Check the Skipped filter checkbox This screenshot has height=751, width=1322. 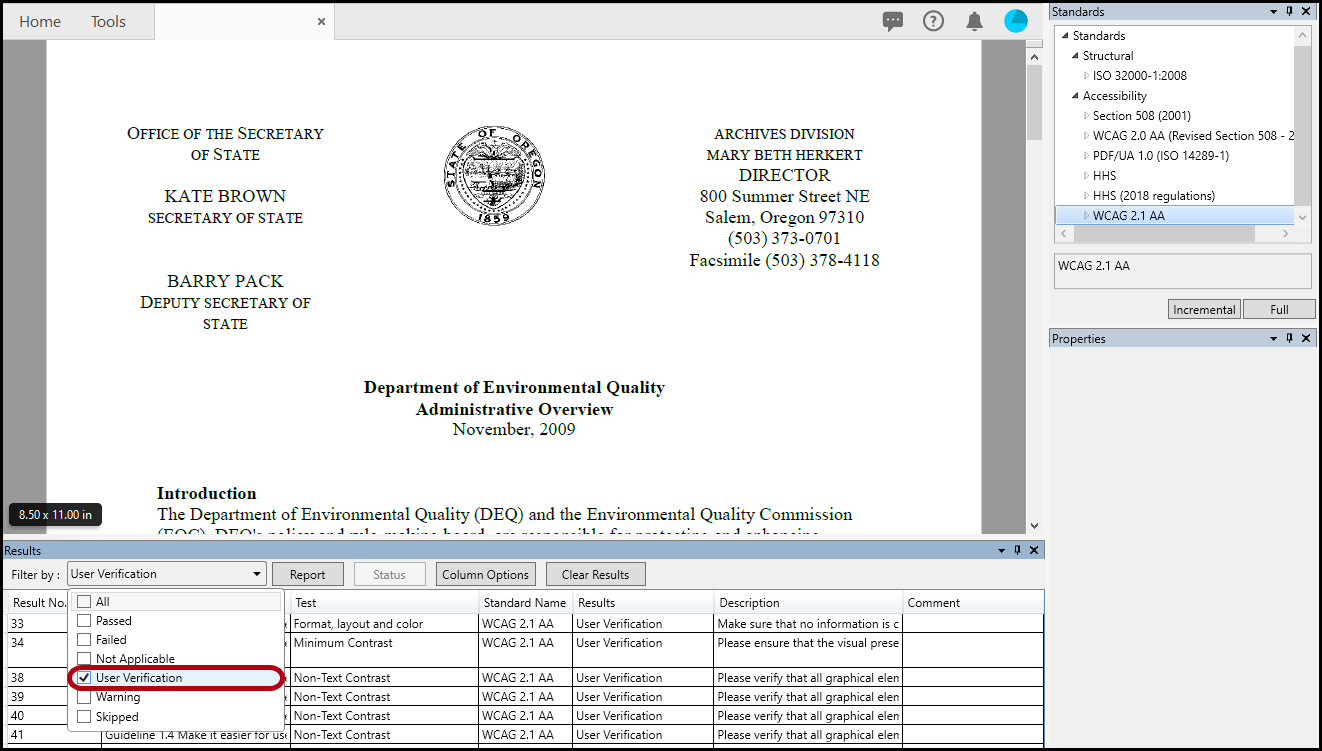pos(84,716)
